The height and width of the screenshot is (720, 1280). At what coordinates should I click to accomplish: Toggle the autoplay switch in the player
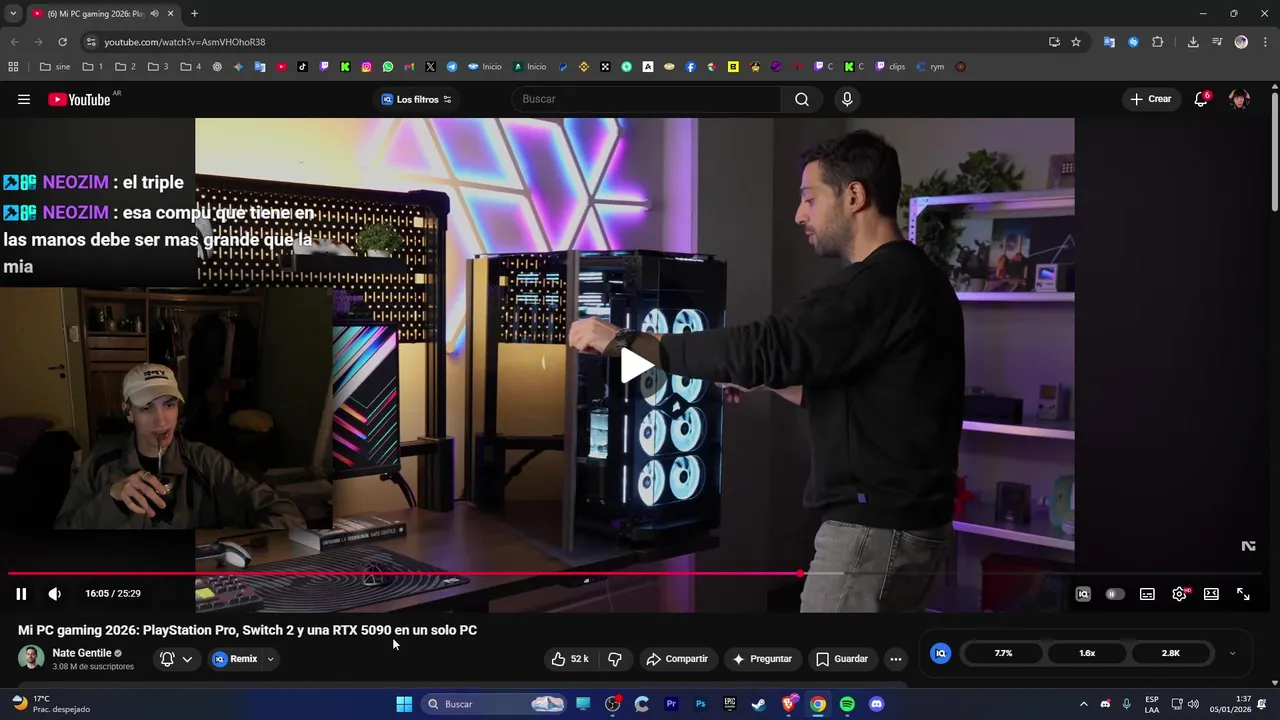(x=1114, y=594)
